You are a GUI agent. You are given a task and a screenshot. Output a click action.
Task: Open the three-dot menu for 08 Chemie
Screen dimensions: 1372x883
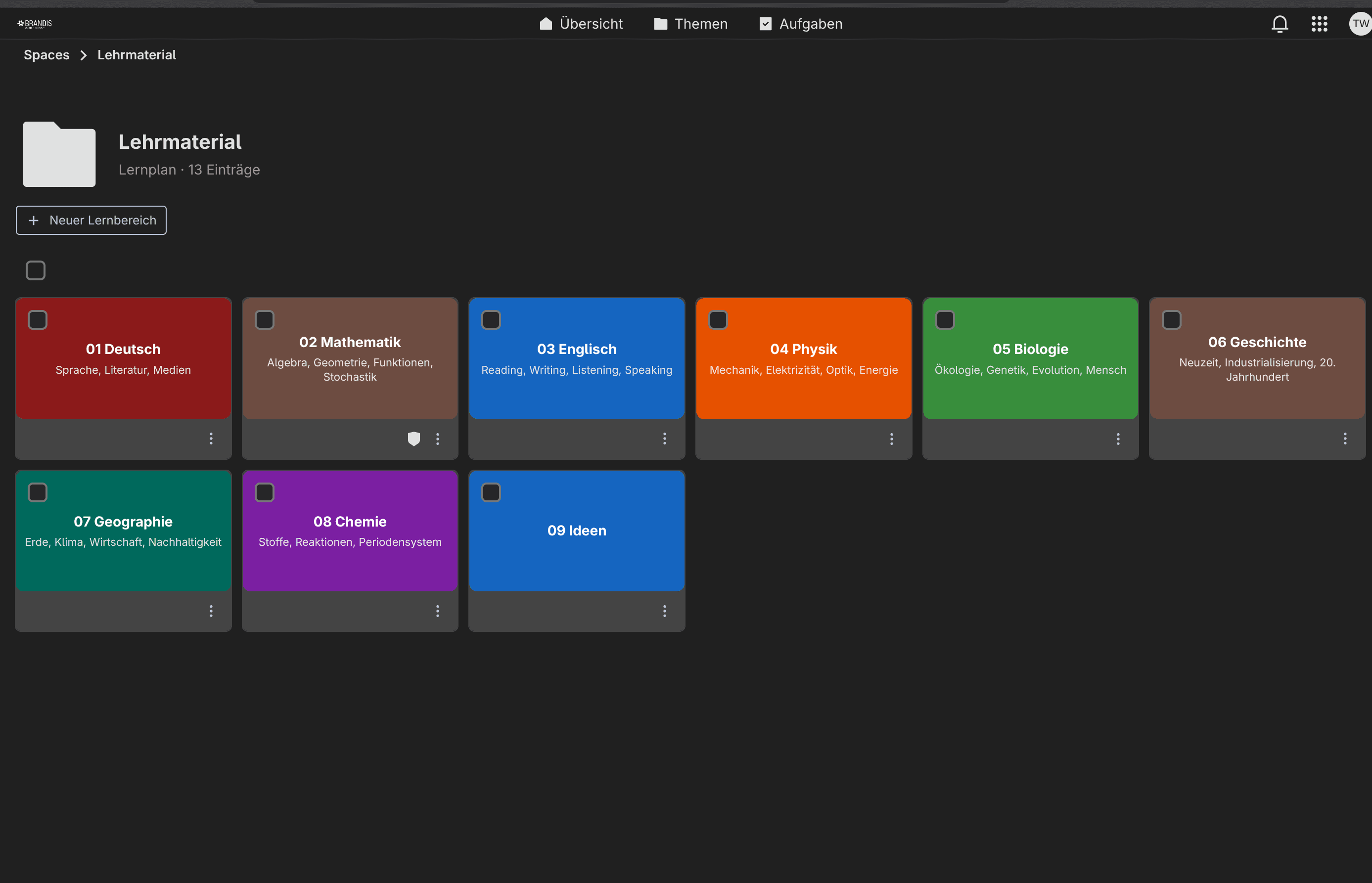coord(438,611)
